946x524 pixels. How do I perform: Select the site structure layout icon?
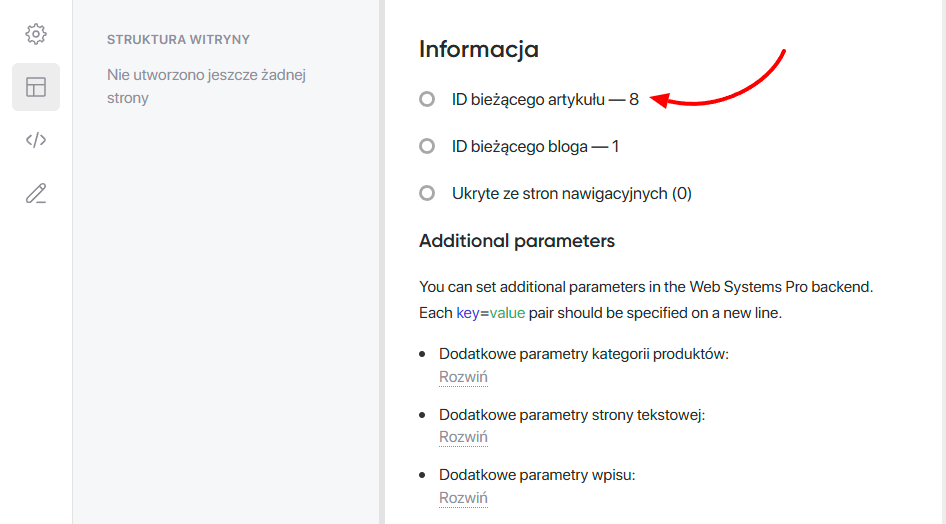[36, 87]
